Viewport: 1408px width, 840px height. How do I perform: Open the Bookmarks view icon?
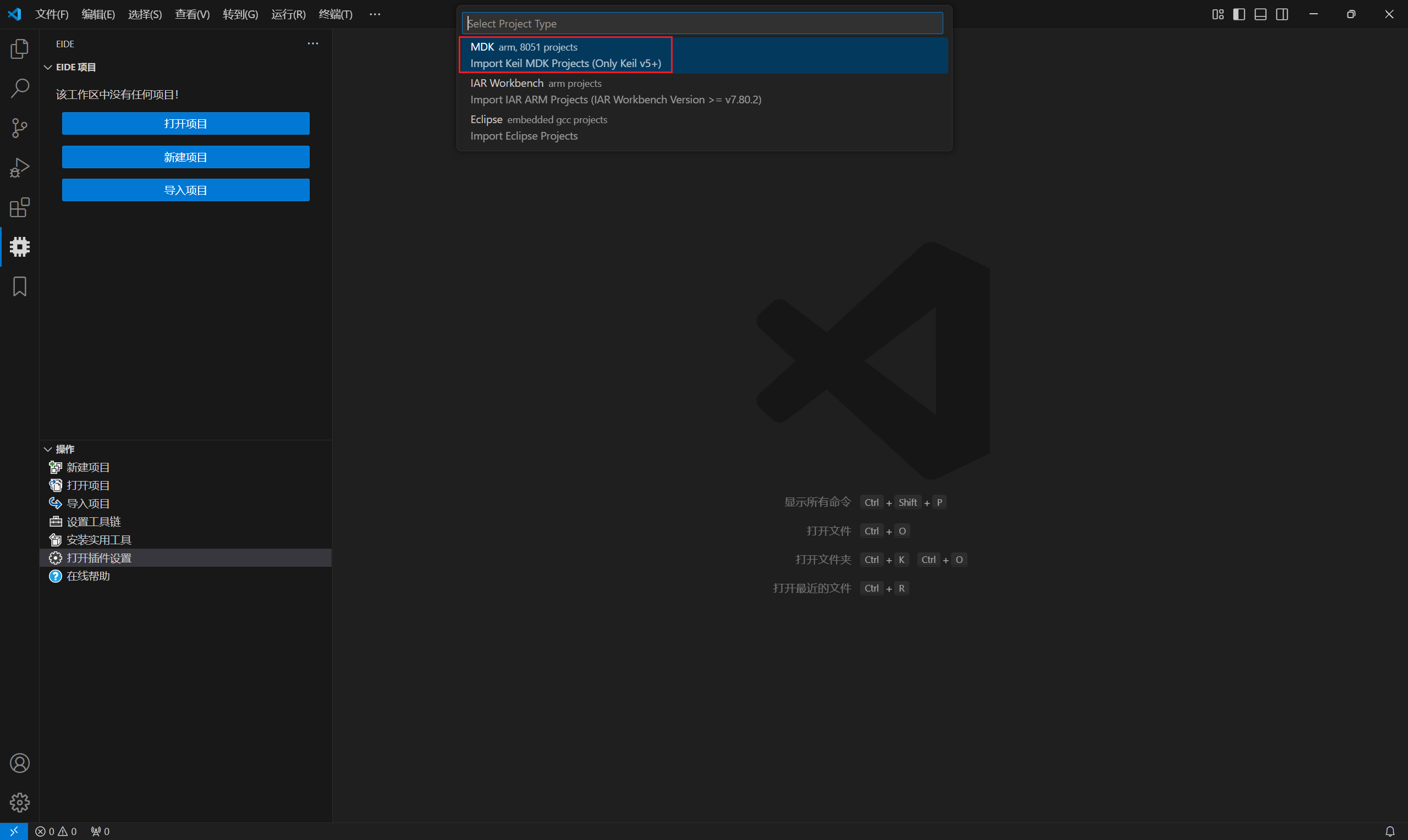[19, 286]
